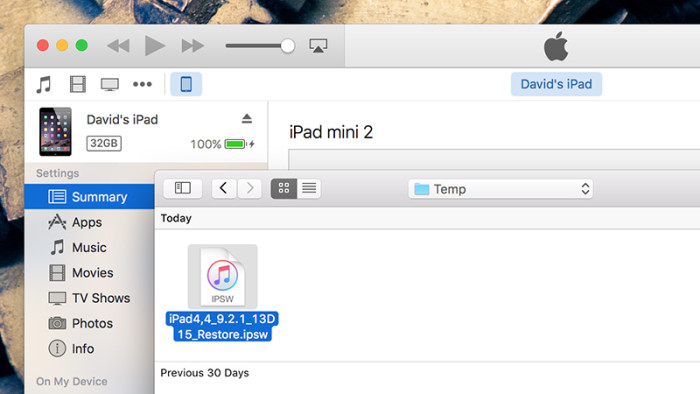Eject David's iPad

coord(247,119)
